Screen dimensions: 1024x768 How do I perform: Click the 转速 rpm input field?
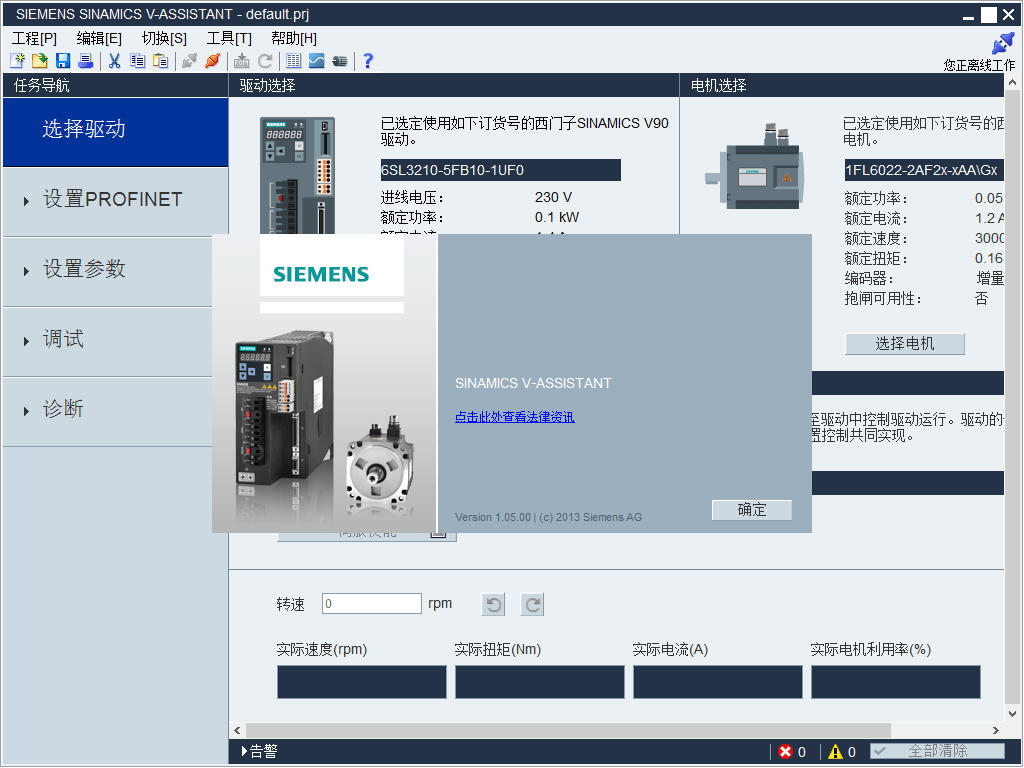(371, 604)
